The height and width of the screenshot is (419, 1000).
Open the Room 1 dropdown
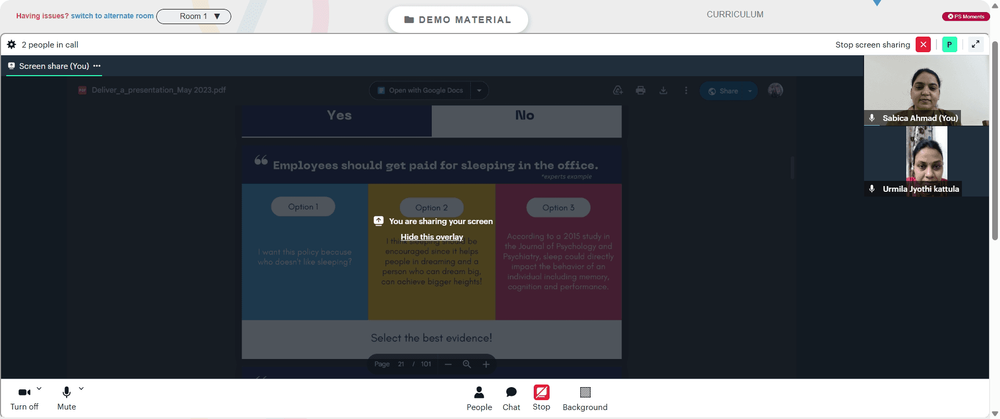tap(194, 16)
